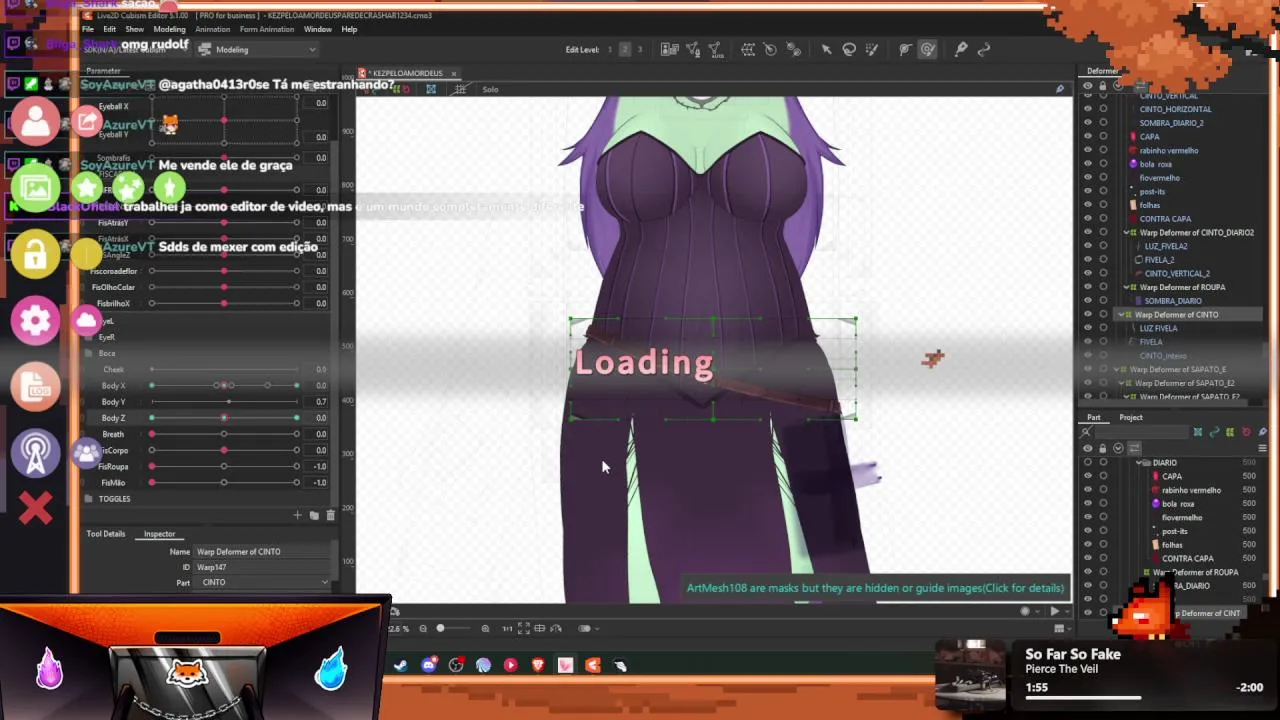Open the Modeling menu
Image resolution: width=1280 pixels, height=720 pixels.
click(169, 29)
